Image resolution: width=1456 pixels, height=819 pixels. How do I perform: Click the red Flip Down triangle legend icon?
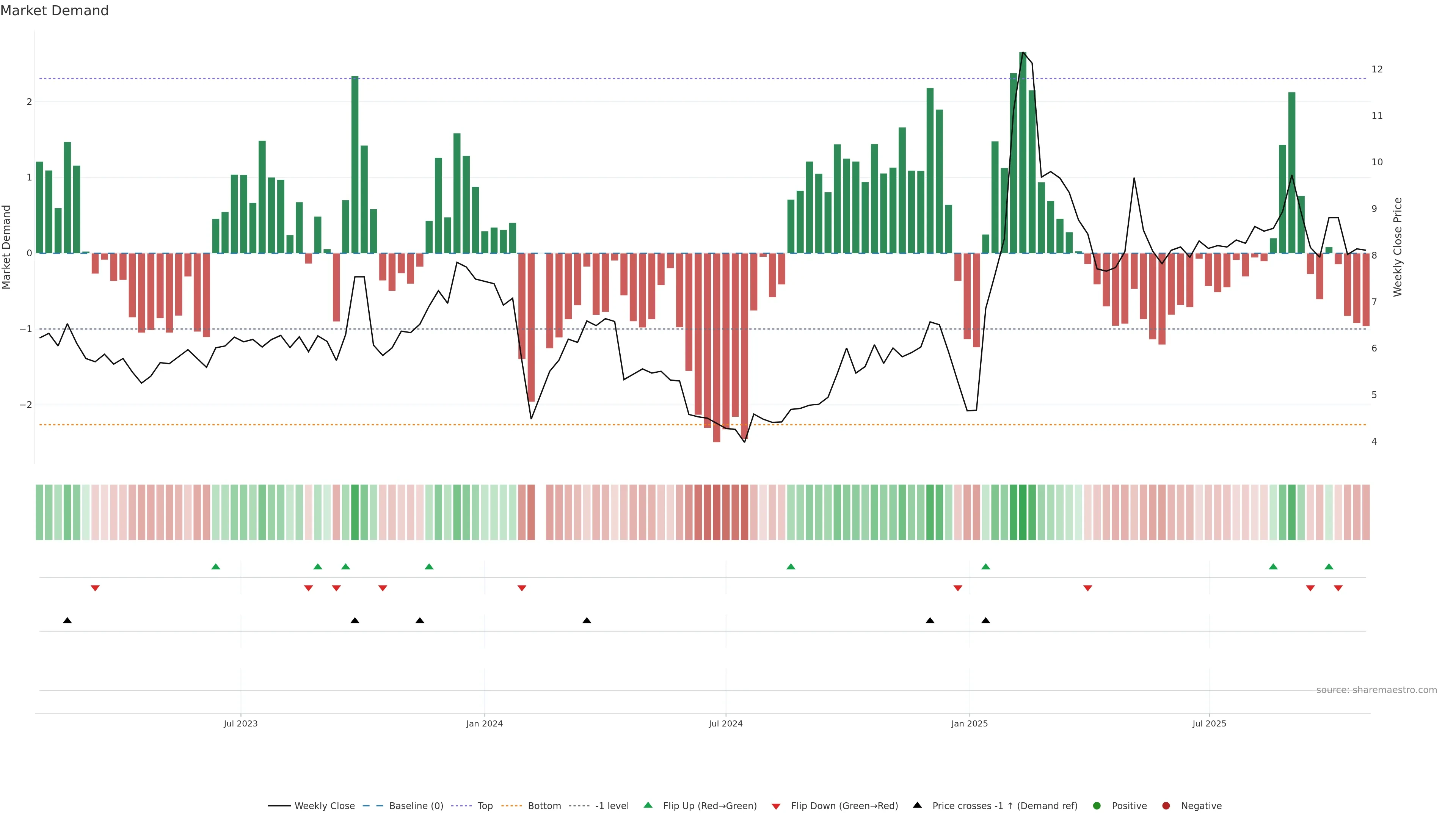[776, 806]
